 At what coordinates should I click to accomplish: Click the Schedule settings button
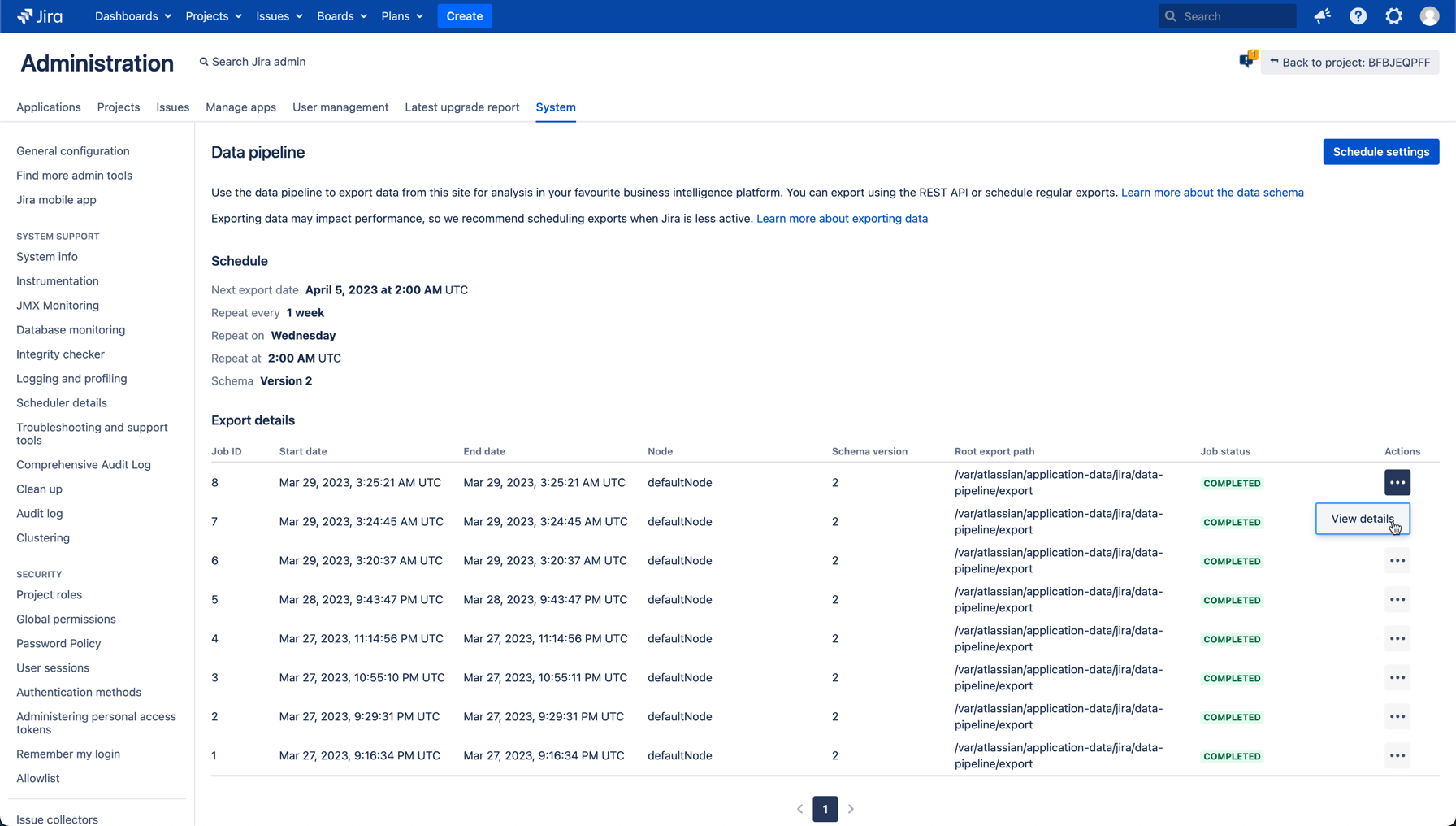pyautogui.click(x=1380, y=152)
